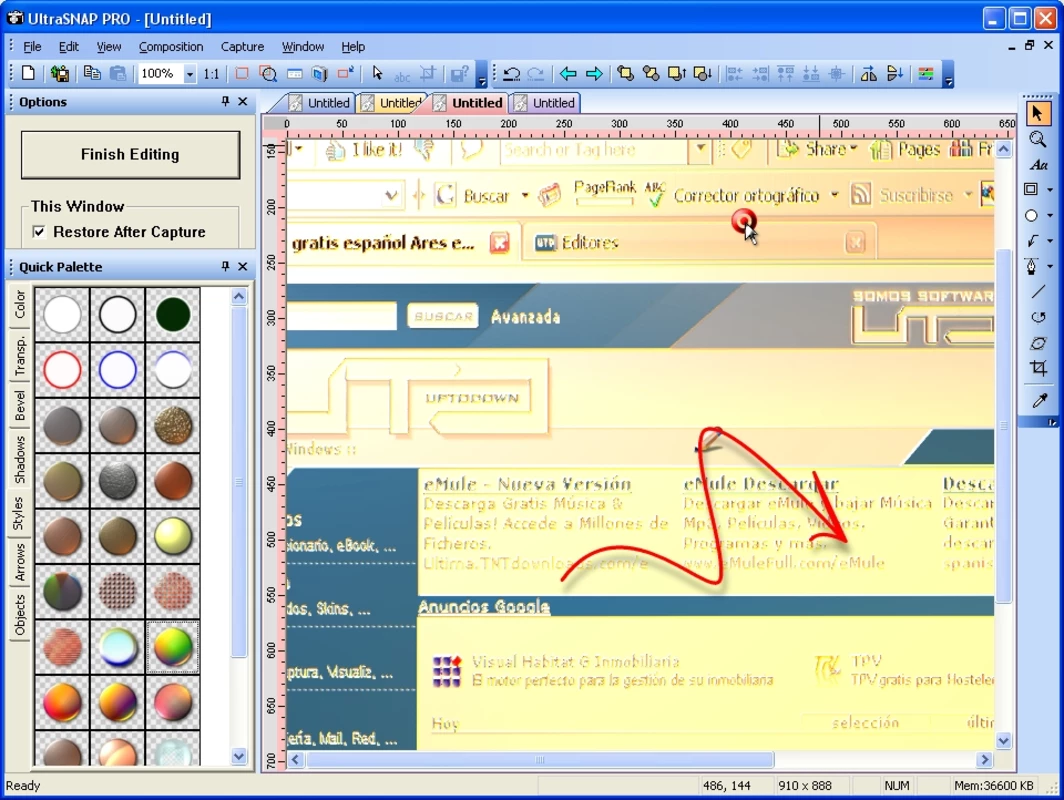Click the canvas vertical scroll down arrow
The height and width of the screenshot is (800, 1064).
pyautogui.click(x=1004, y=741)
